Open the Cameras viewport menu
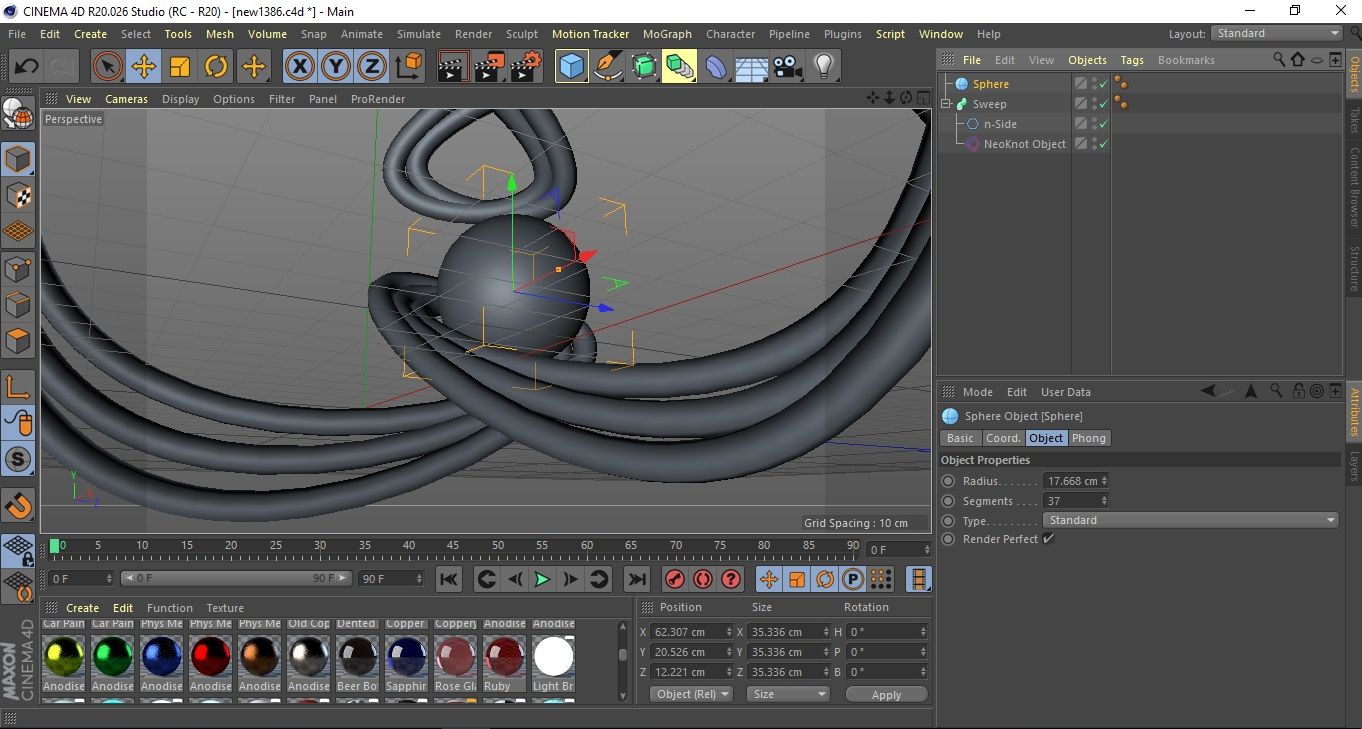This screenshot has height=729, width=1362. 126,99
